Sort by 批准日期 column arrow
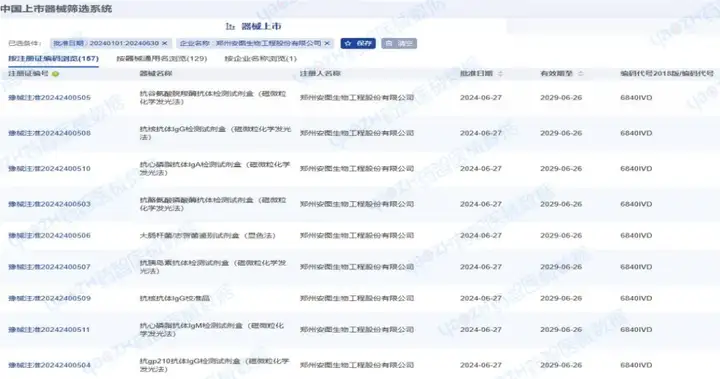The width and height of the screenshot is (720, 379). pos(501,74)
